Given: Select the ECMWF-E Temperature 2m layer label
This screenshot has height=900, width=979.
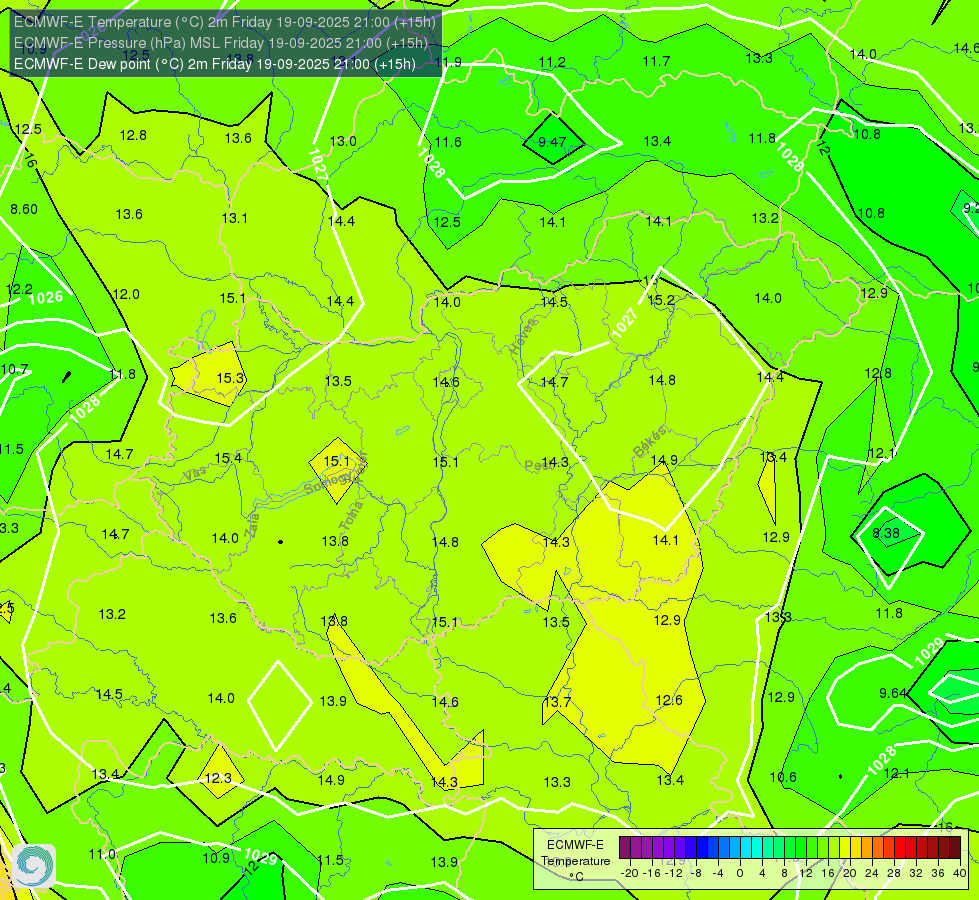Looking at the screenshot, I should coord(225,22).
